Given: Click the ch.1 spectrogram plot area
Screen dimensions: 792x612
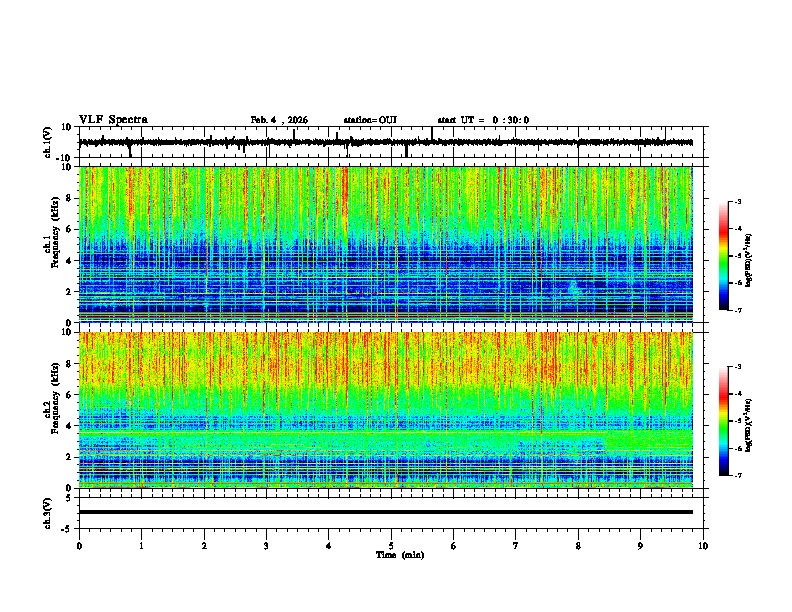Looking at the screenshot, I should pyautogui.click(x=385, y=244).
